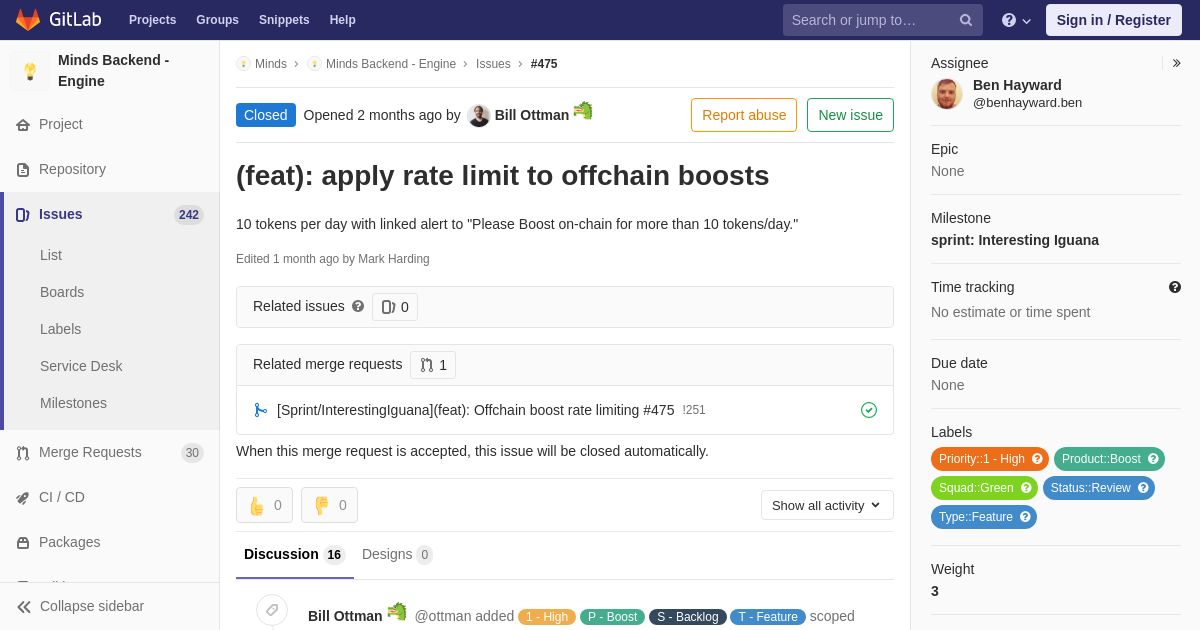Click the Minds Backend project lightbulb avatar
This screenshot has height=630, width=1200.
pyautogui.click(x=30, y=71)
